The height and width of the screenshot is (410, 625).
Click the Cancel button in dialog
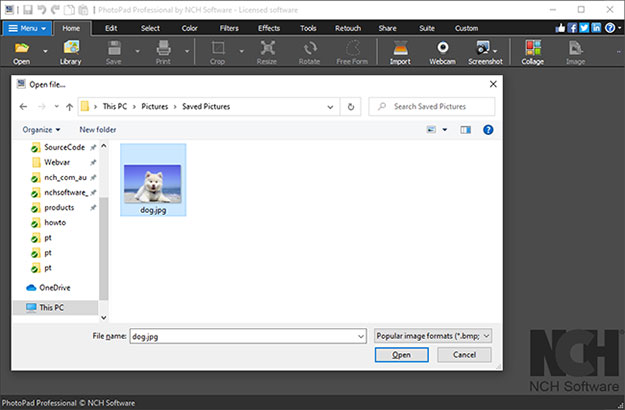pos(464,355)
